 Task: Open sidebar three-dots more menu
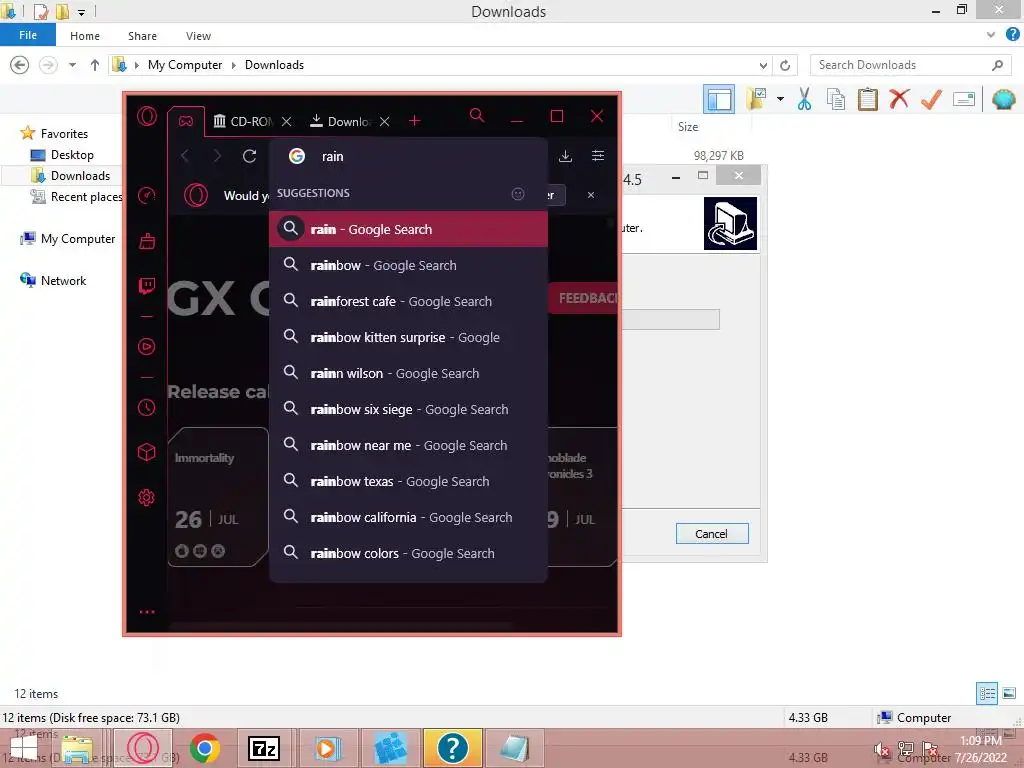point(147,612)
